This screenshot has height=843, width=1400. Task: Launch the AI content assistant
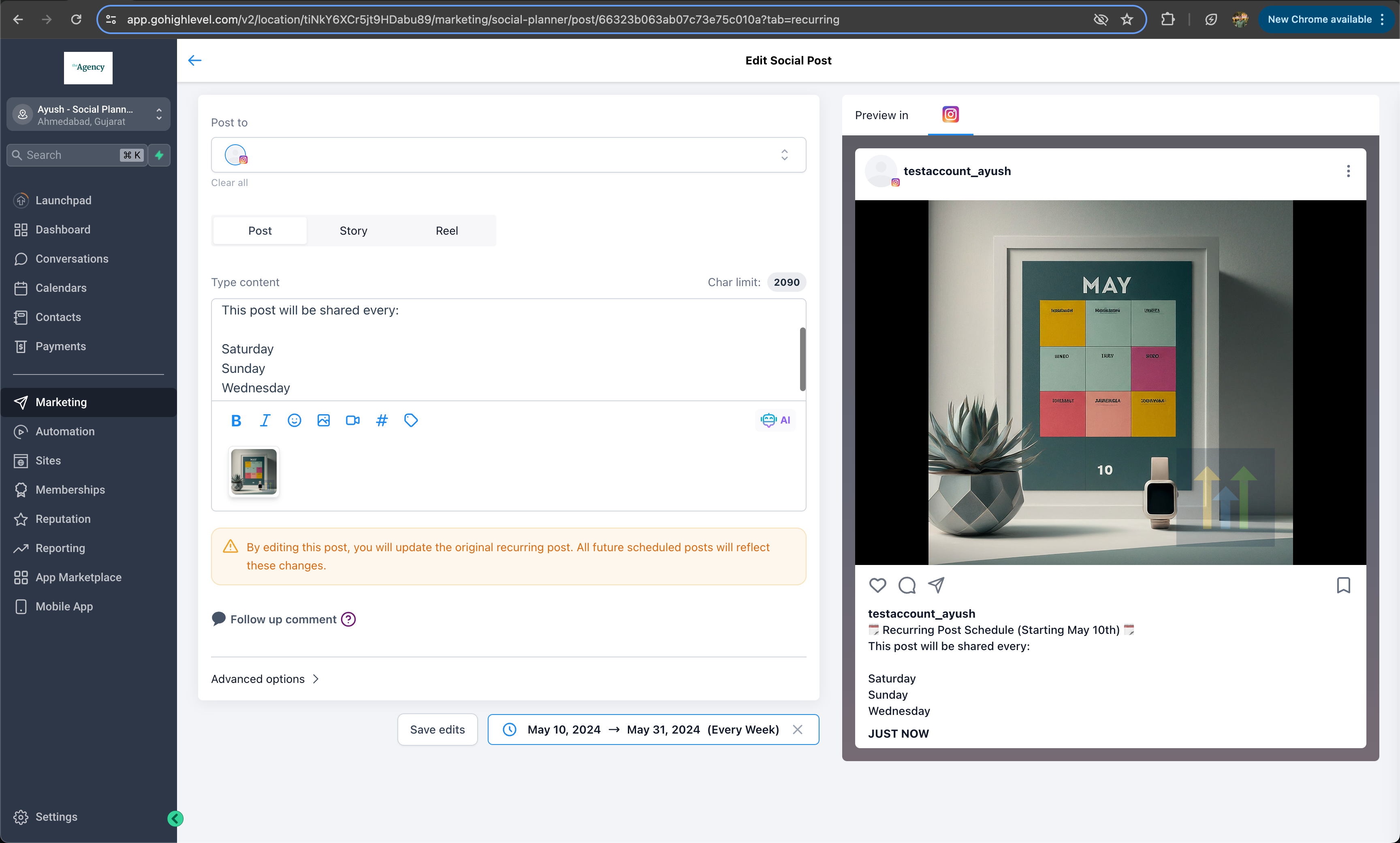coord(775,420)
